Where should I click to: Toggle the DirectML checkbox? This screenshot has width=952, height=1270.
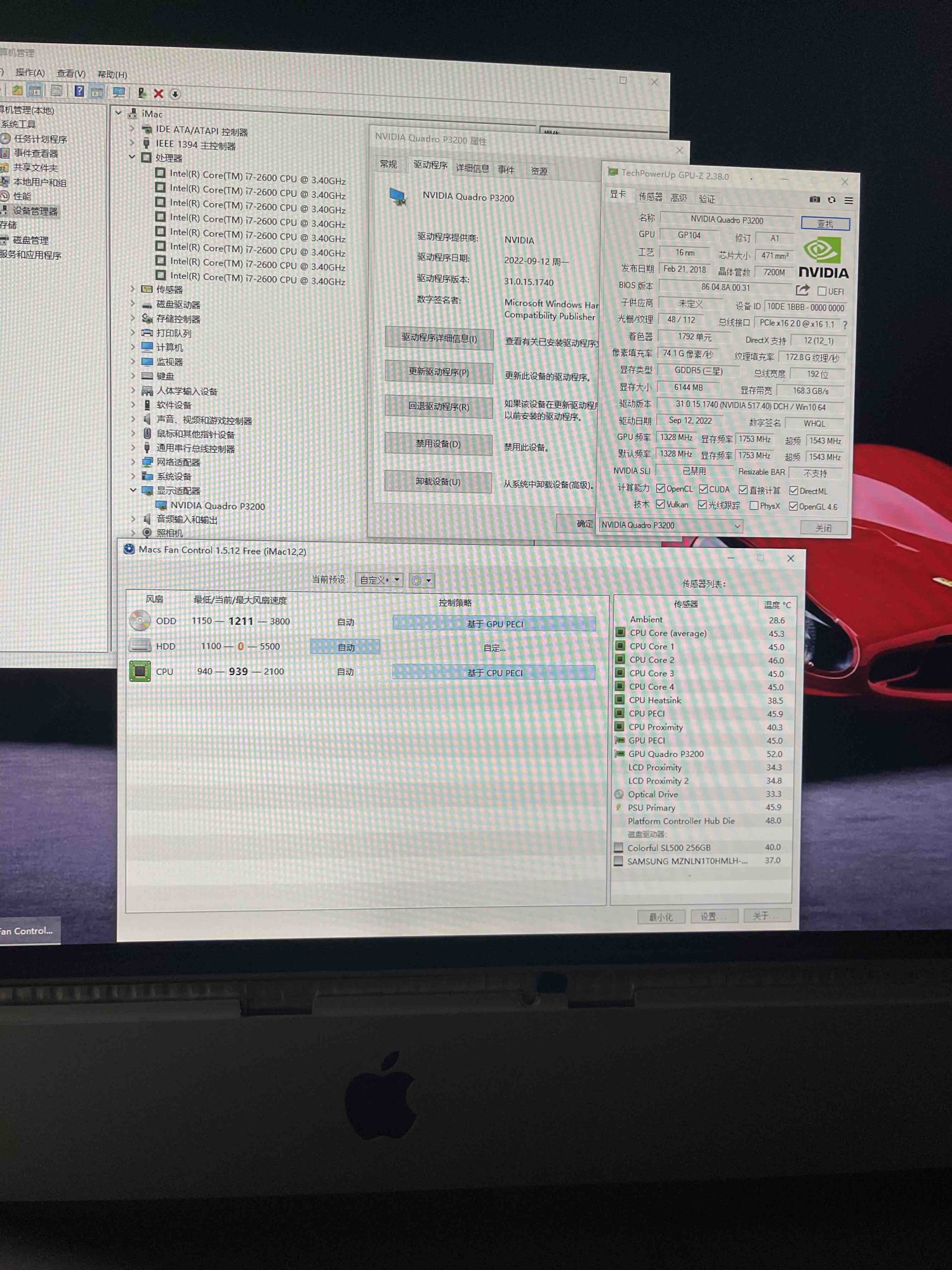(x=793, y=491)
